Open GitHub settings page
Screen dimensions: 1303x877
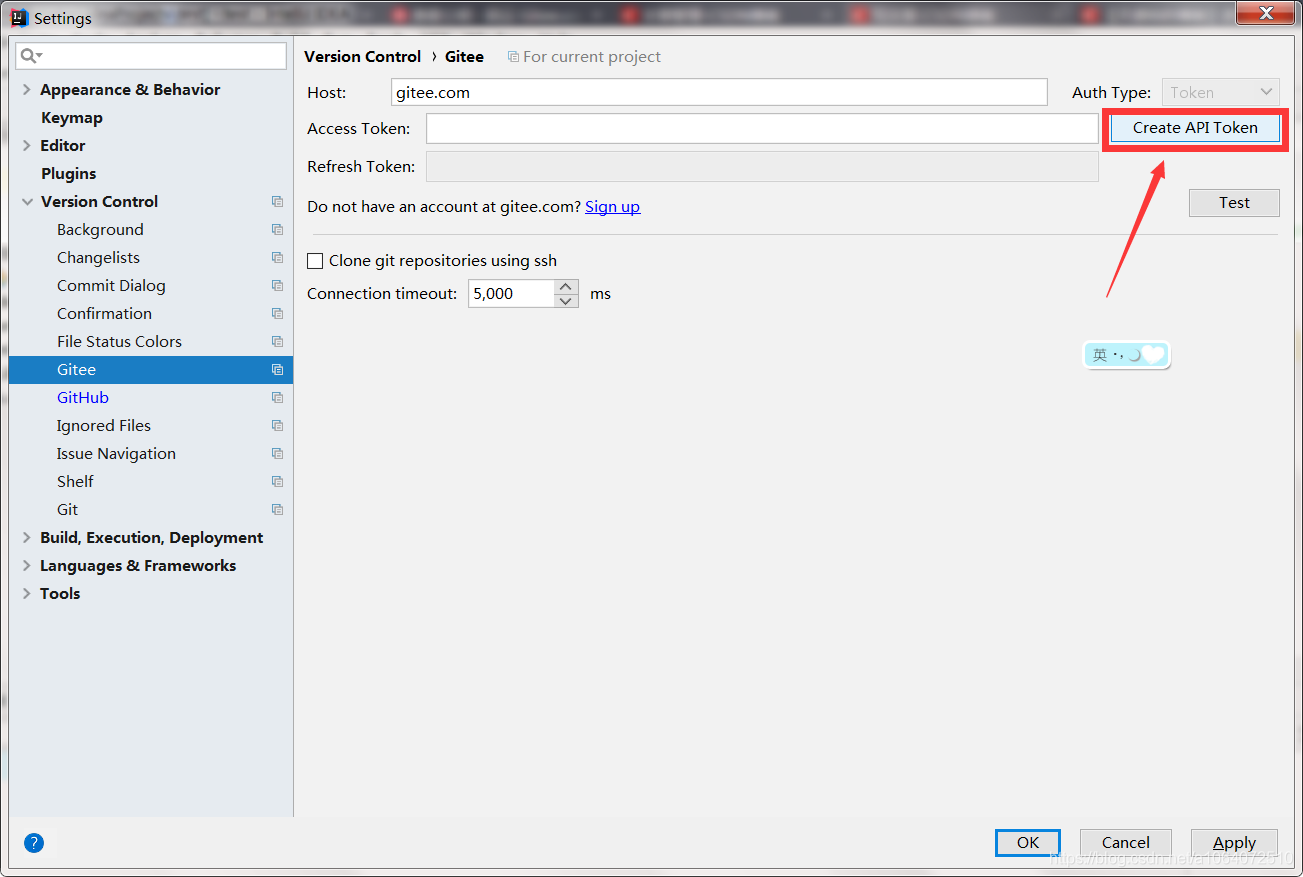pos(83,398)
